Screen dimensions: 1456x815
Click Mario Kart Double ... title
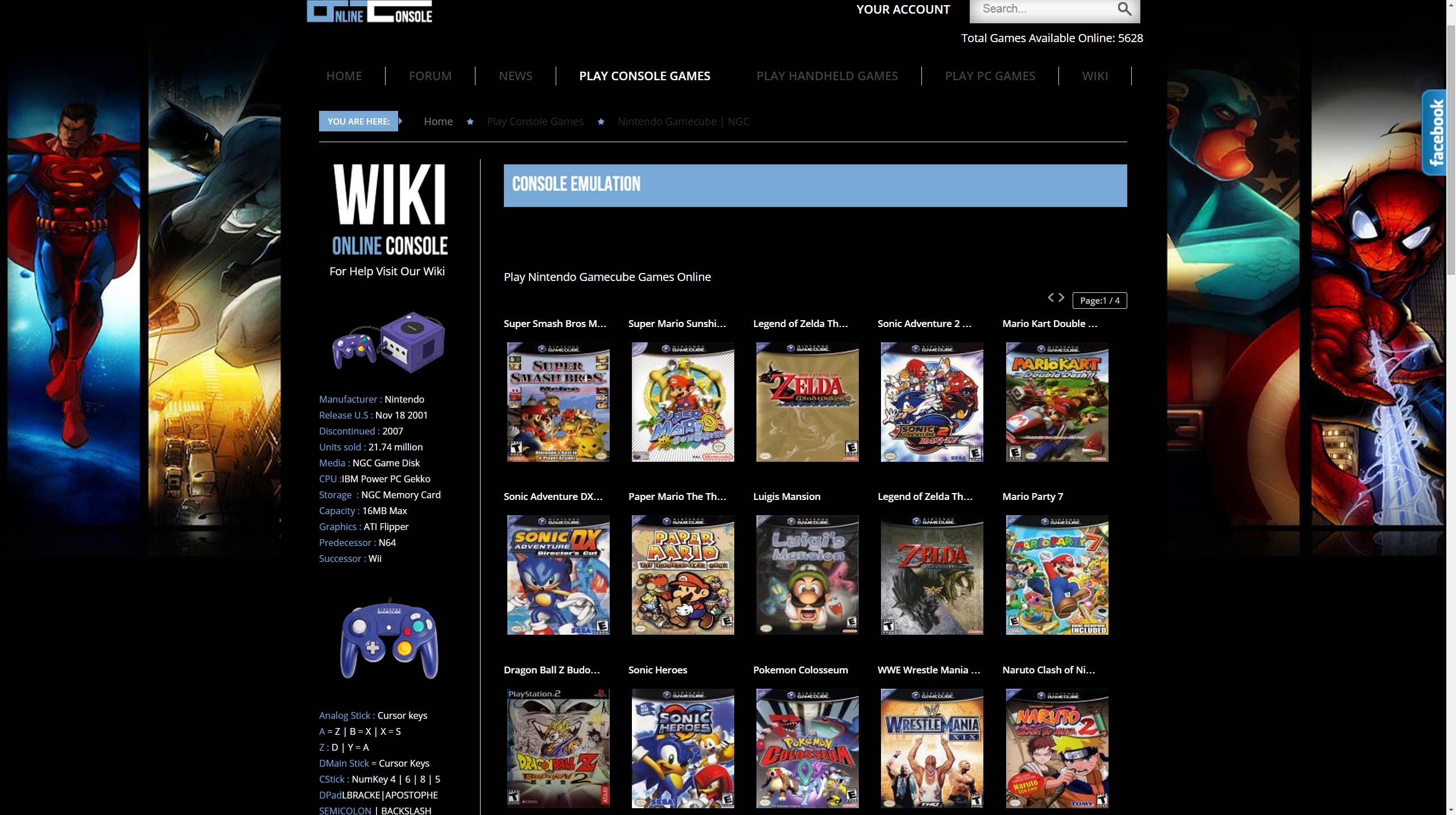click(x=1049, y=324)
